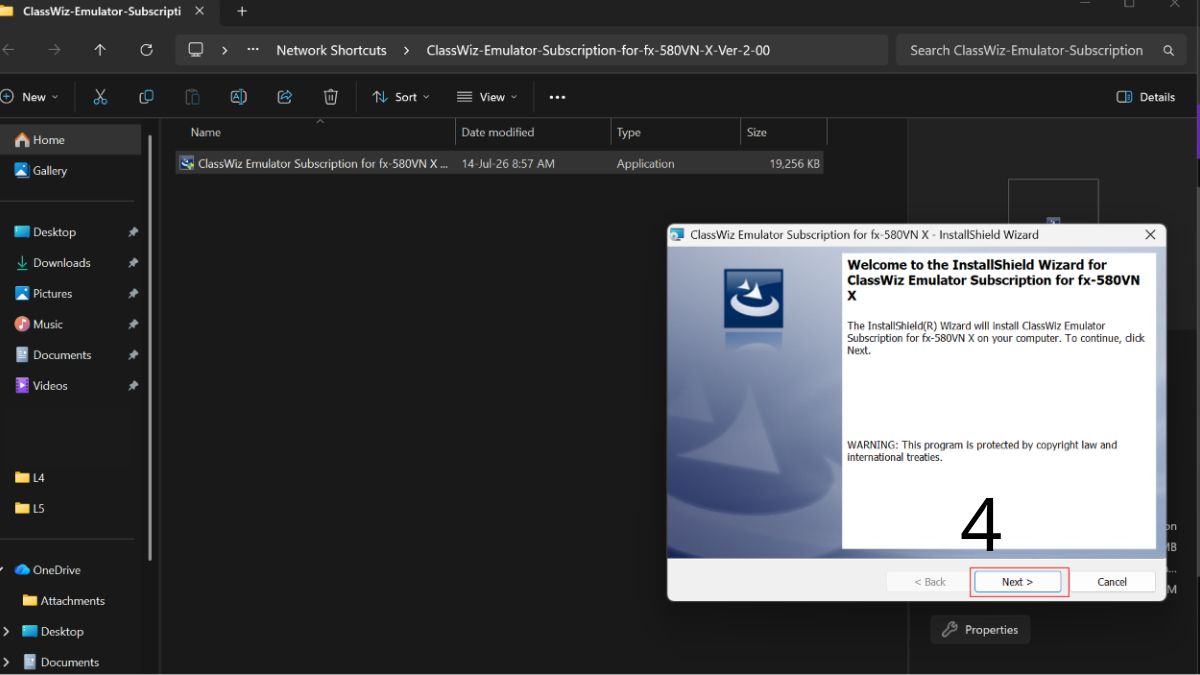
Task: Open the New dropdown menu
Action: [x=30, y=97]
